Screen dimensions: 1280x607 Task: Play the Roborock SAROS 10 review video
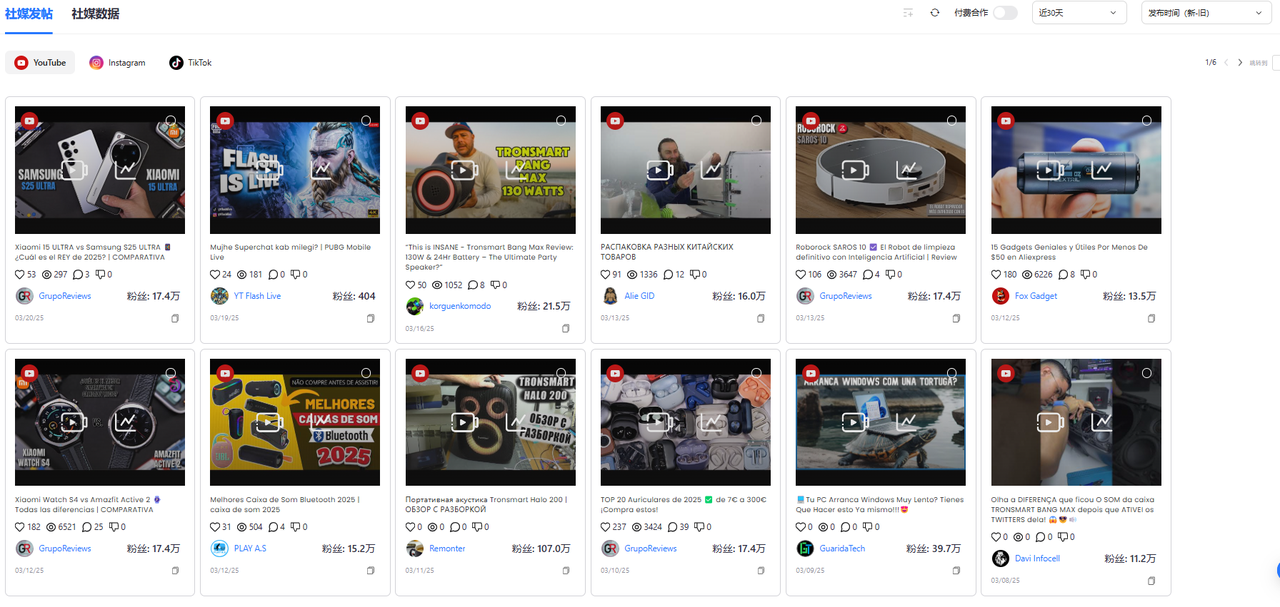(x=854, y=170)
